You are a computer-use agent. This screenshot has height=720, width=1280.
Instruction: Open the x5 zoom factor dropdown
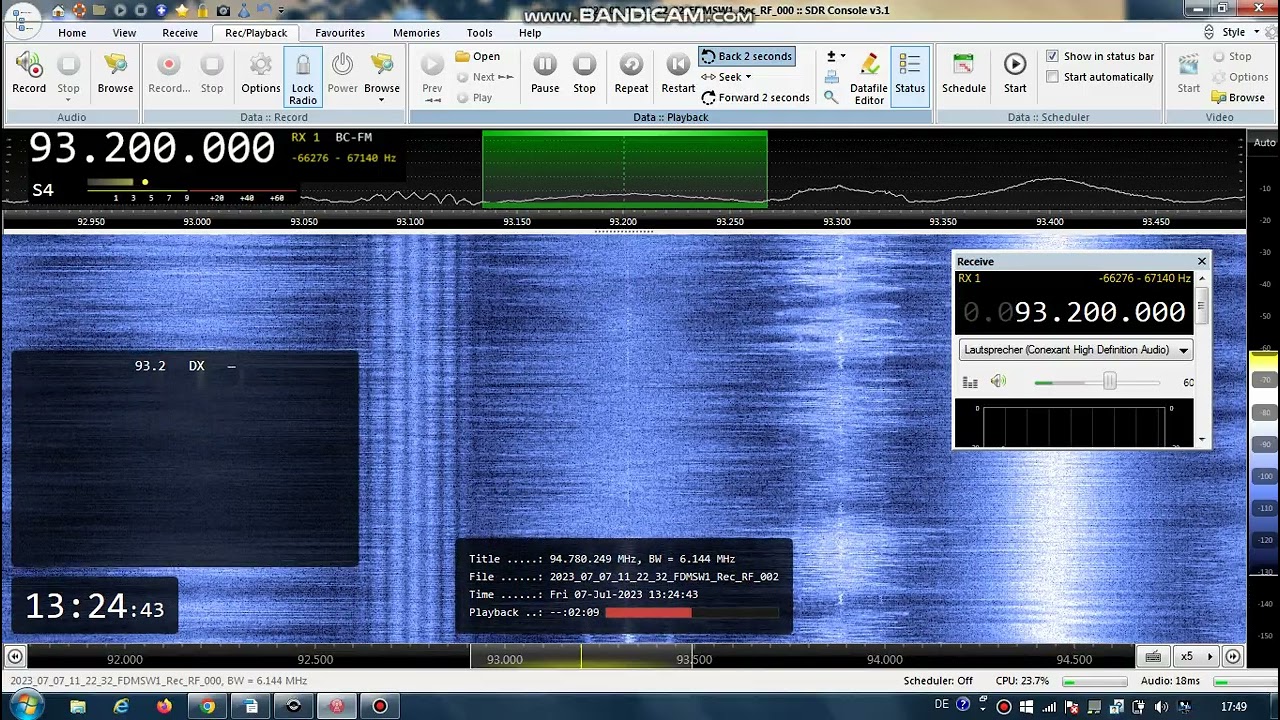1195,657
